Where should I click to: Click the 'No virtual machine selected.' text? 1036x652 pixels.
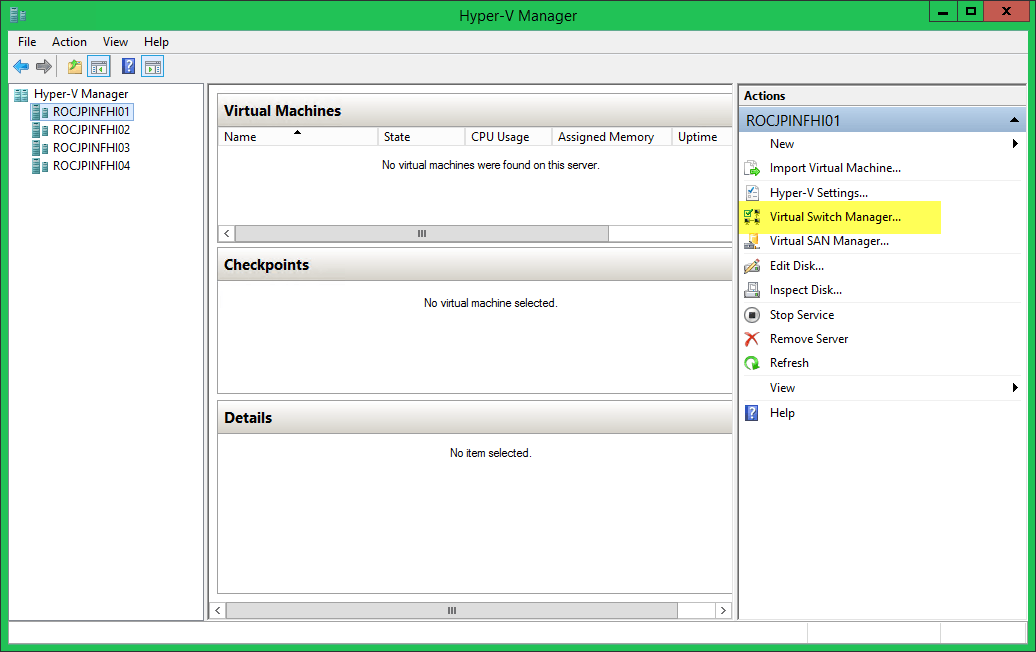click(x=491, y=303)
